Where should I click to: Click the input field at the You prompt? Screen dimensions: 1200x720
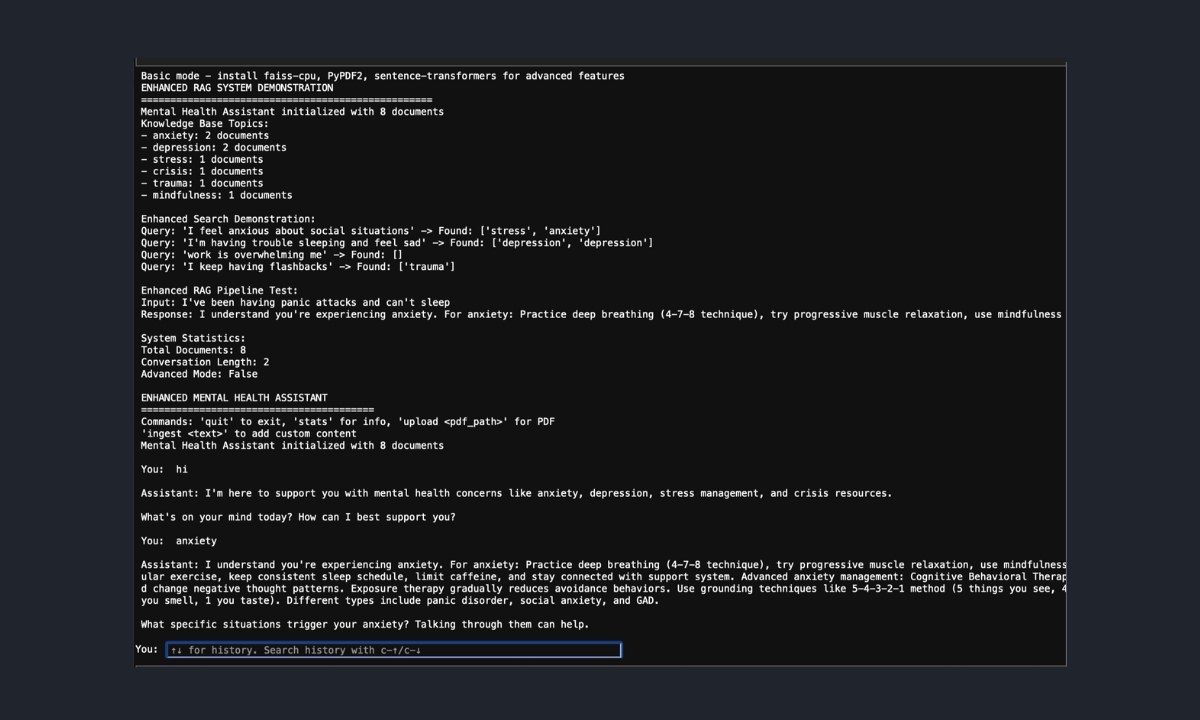point(393,650)
